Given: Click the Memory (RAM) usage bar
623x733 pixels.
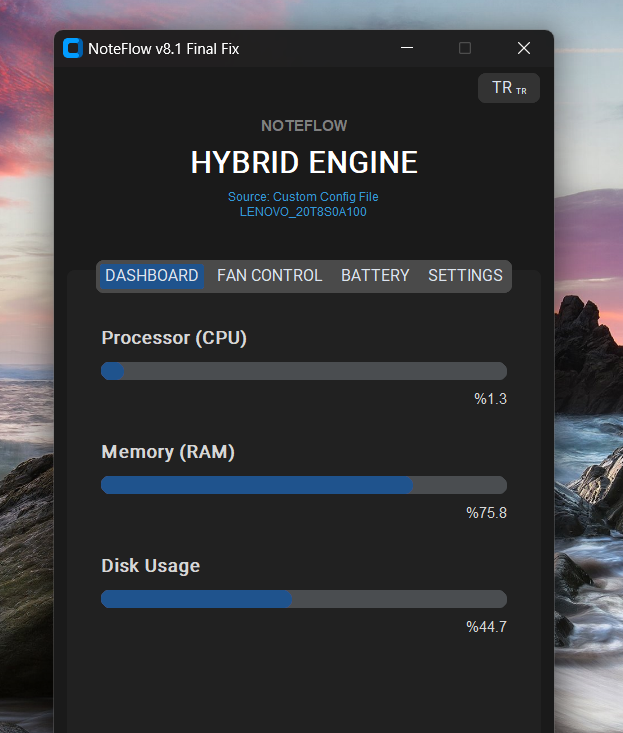Looking at the screenshot, I should coord(304,485).
